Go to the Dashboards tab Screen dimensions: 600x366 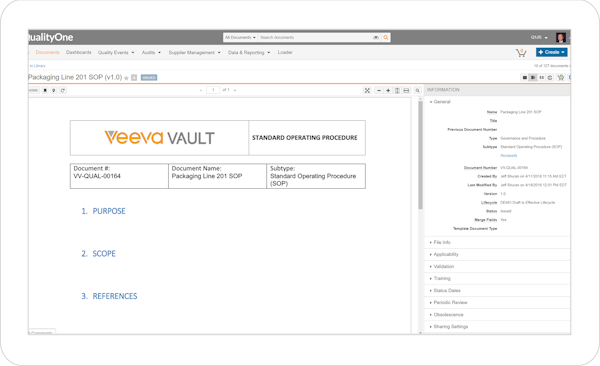[78, 52]
